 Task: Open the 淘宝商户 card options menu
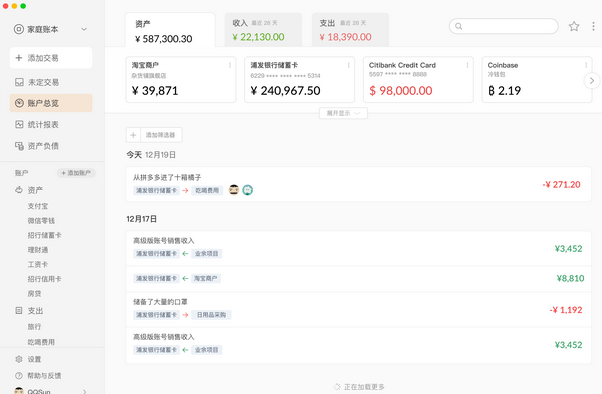(230, 65)
